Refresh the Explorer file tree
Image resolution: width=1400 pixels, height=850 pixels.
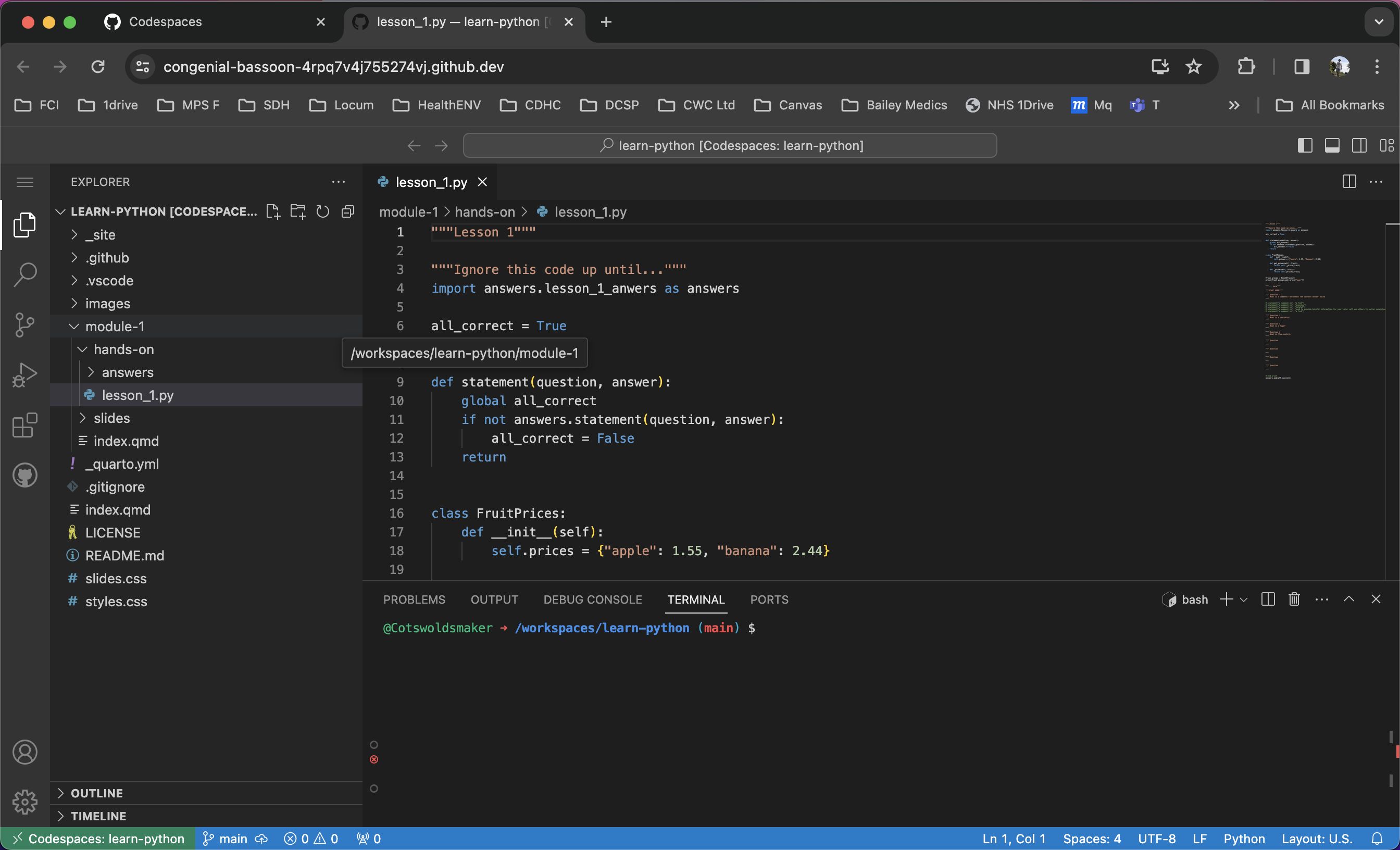point(323,212)
